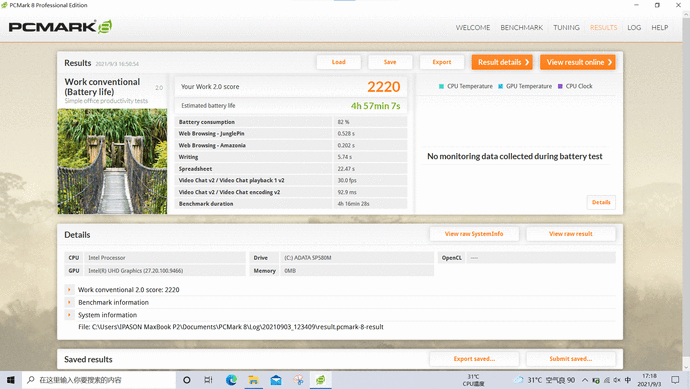Click the Export button
Screen dimensions: 690x389
[x=441, y=62]
